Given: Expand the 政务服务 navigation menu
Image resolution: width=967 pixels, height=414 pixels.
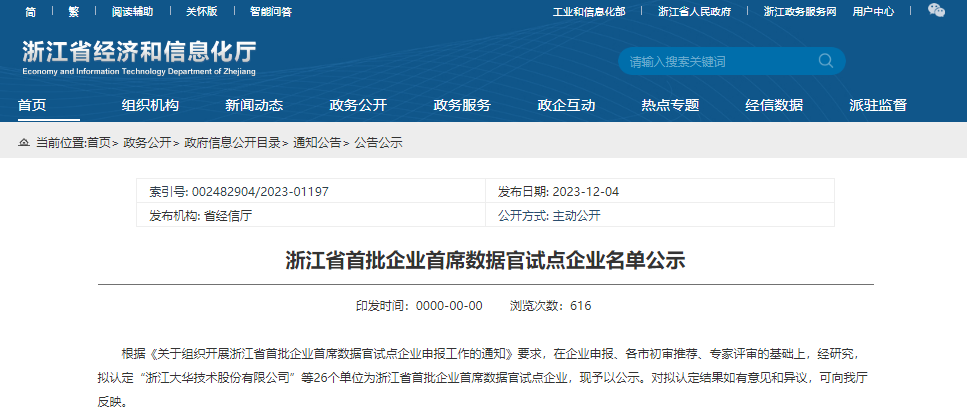Looking at the screenshot, I should click(x=462, y=105).
